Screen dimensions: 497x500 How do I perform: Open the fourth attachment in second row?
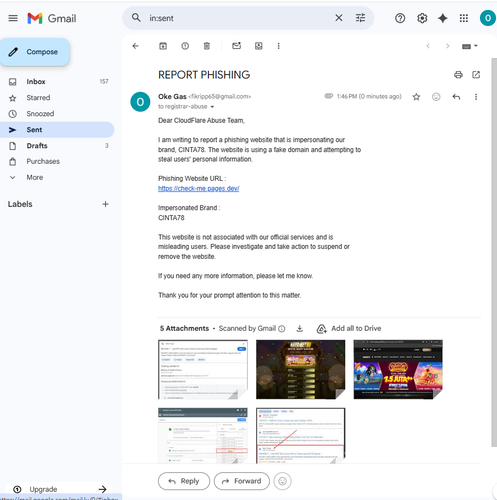(203, 435)
